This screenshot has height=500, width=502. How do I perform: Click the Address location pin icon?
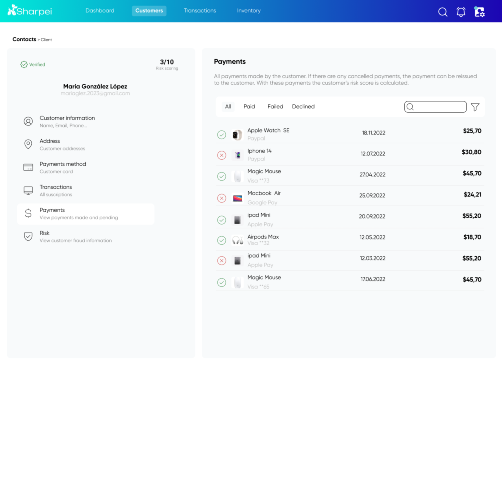pyautogui.click(x=28, y=144)
